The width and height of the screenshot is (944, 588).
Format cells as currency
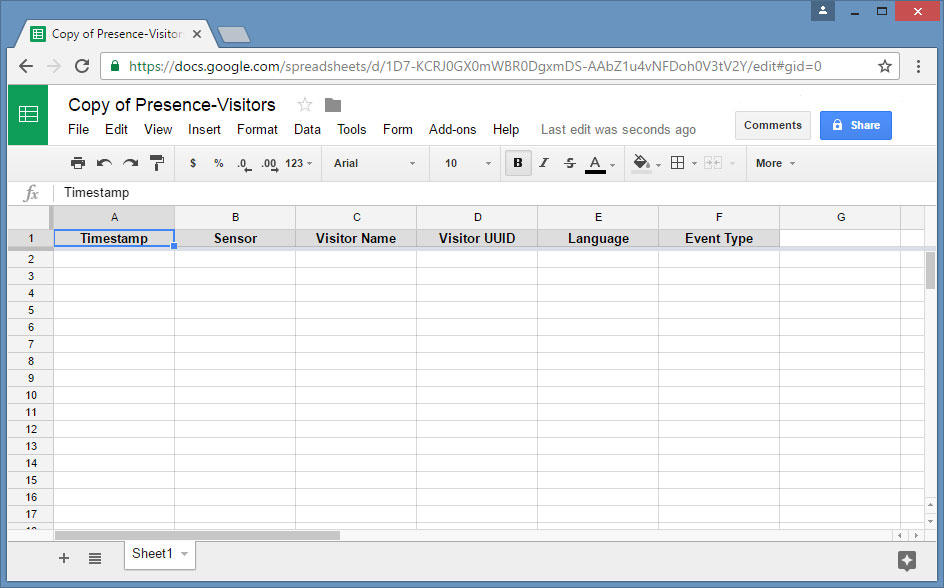tap(193, 163)
